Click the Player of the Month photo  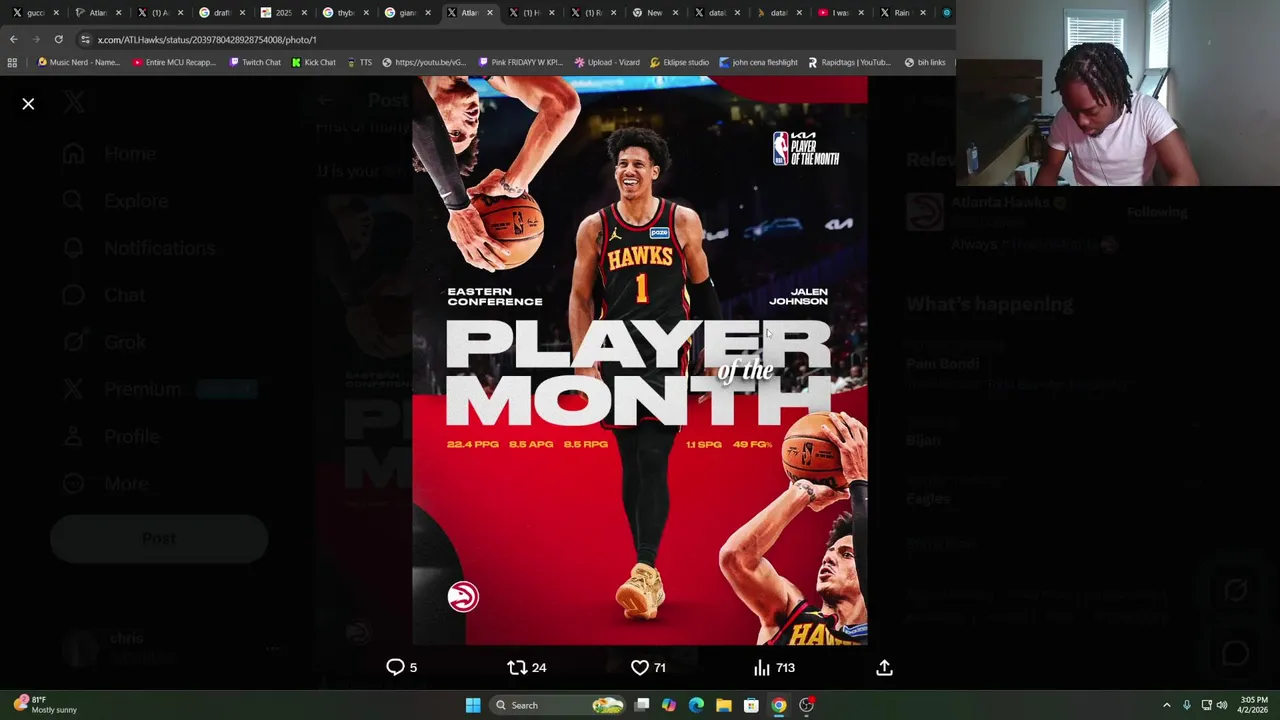point(640,361)
